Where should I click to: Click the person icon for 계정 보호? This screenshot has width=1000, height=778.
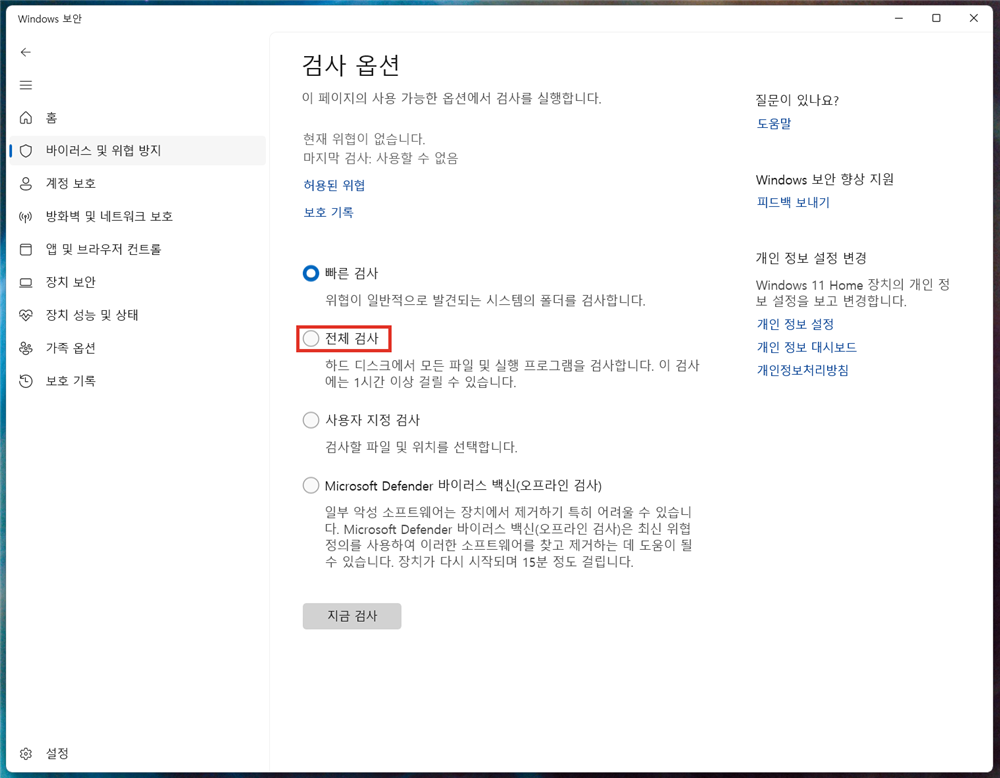tap(26, 184)
